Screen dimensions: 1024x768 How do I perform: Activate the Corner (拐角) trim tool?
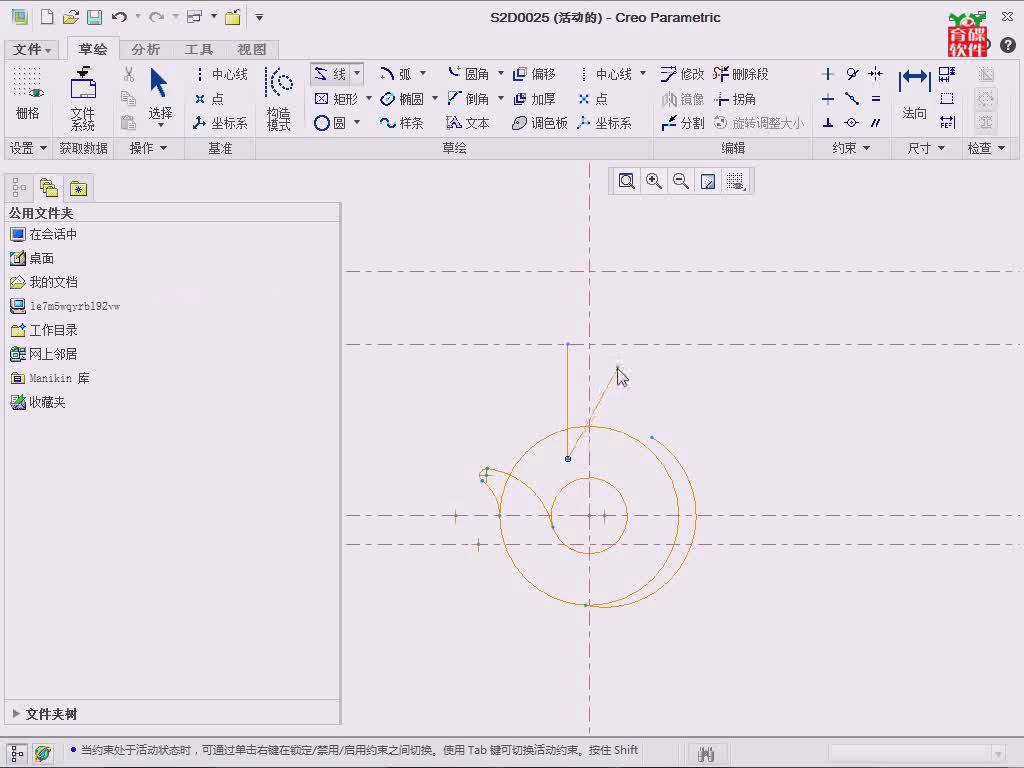735,99
